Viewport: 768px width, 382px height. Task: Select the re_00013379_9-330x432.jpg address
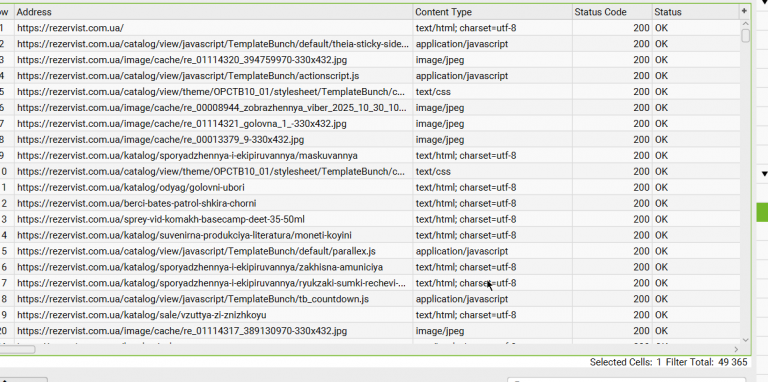tap(214, 140)
